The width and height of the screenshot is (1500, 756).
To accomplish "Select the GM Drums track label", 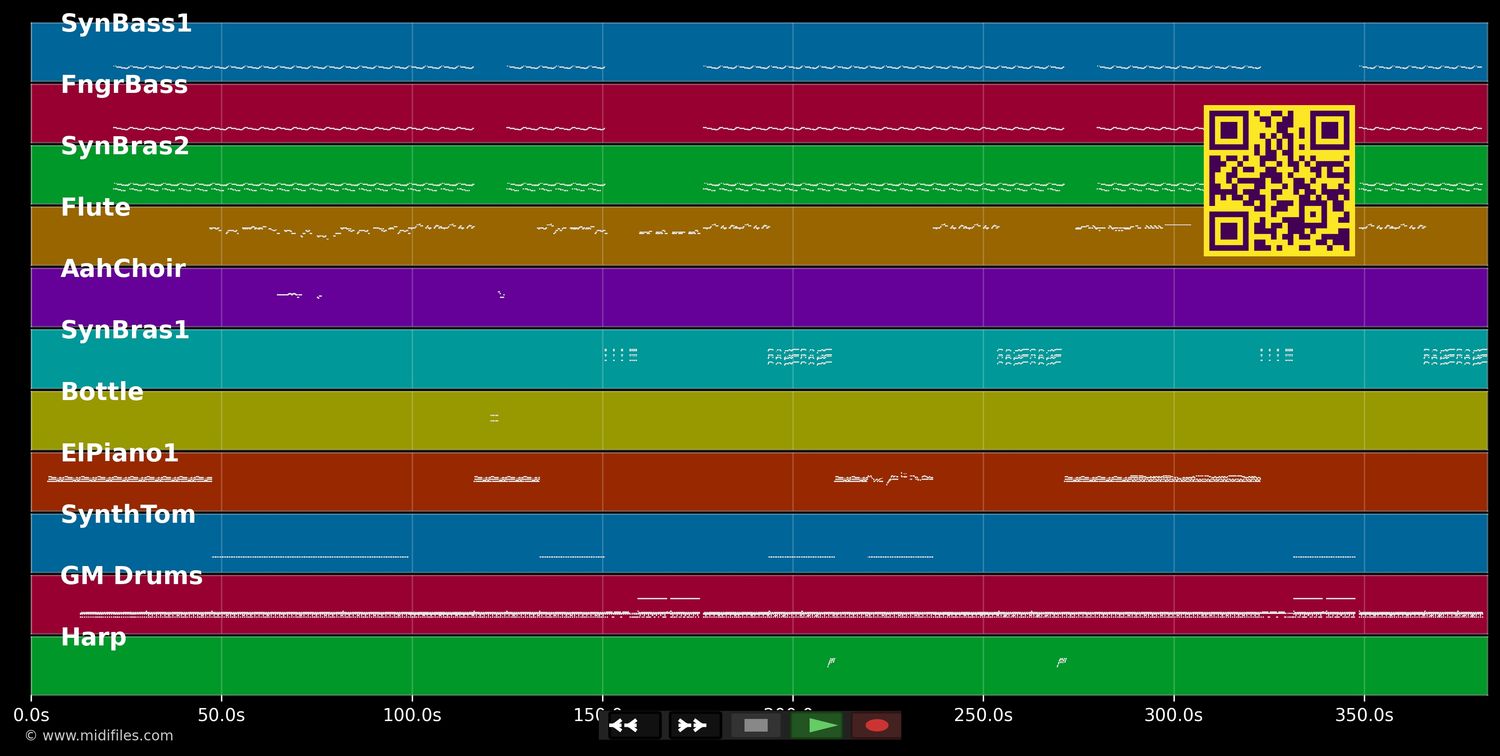I will click(x=131, y=576).
